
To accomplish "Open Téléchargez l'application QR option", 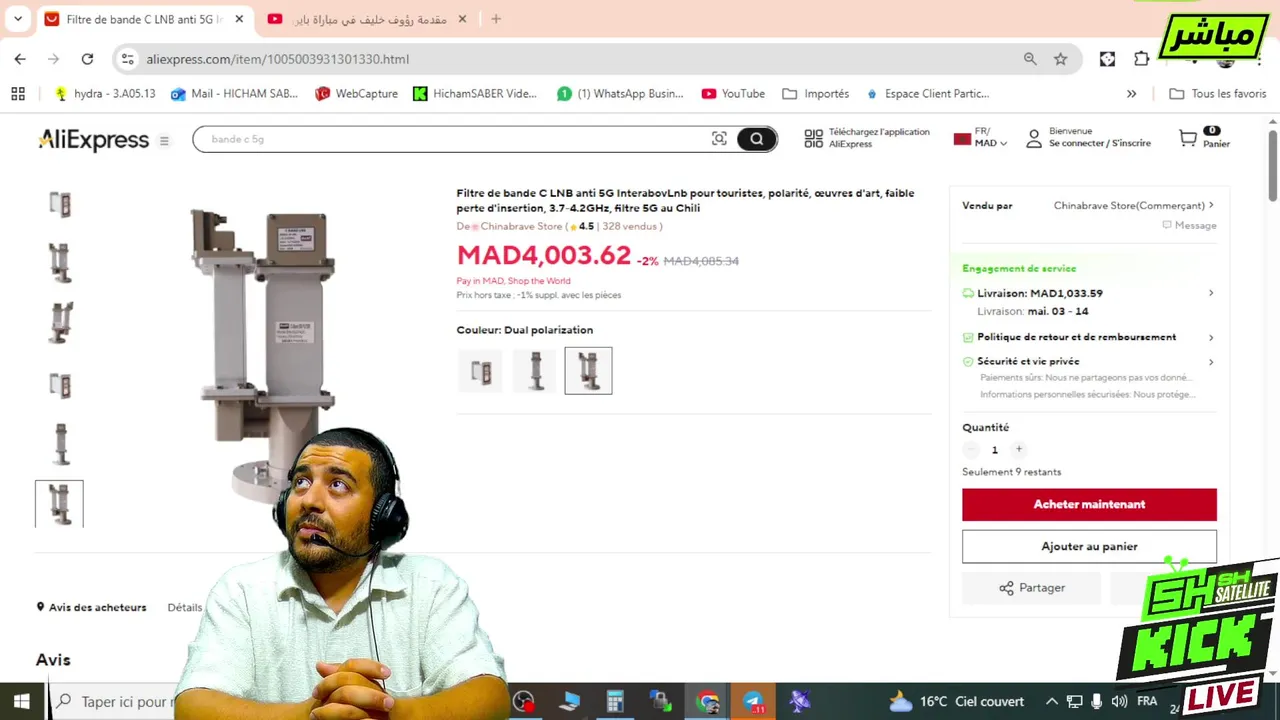I will [867, 138].
